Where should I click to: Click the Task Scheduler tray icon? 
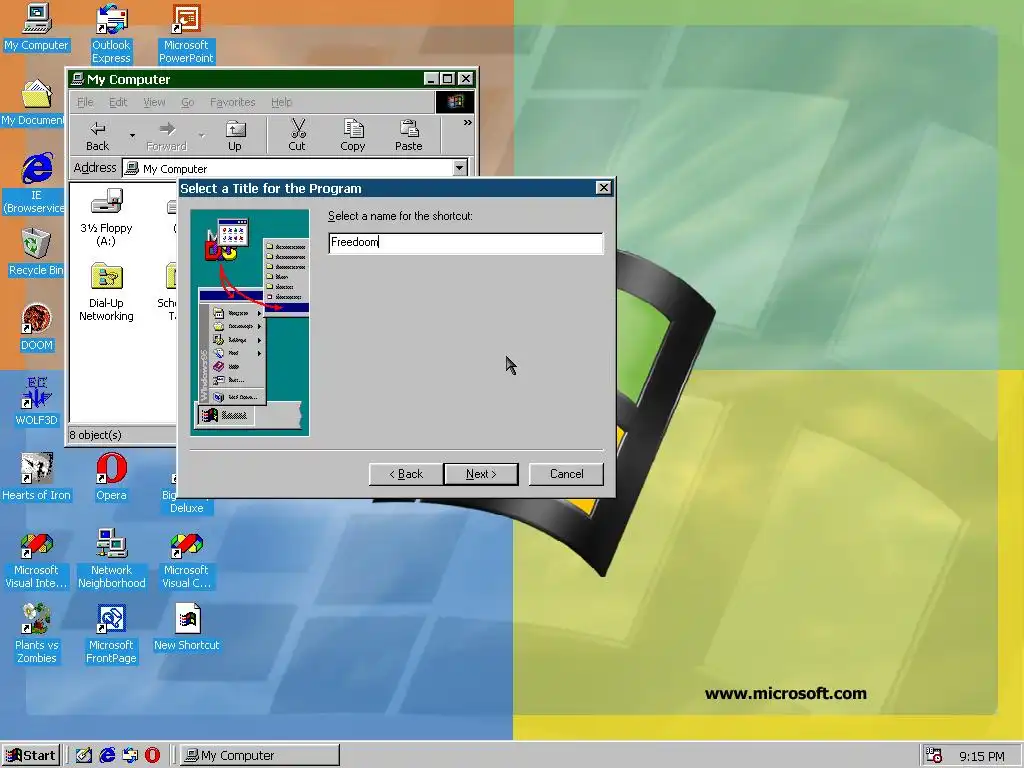coord(934,756)
